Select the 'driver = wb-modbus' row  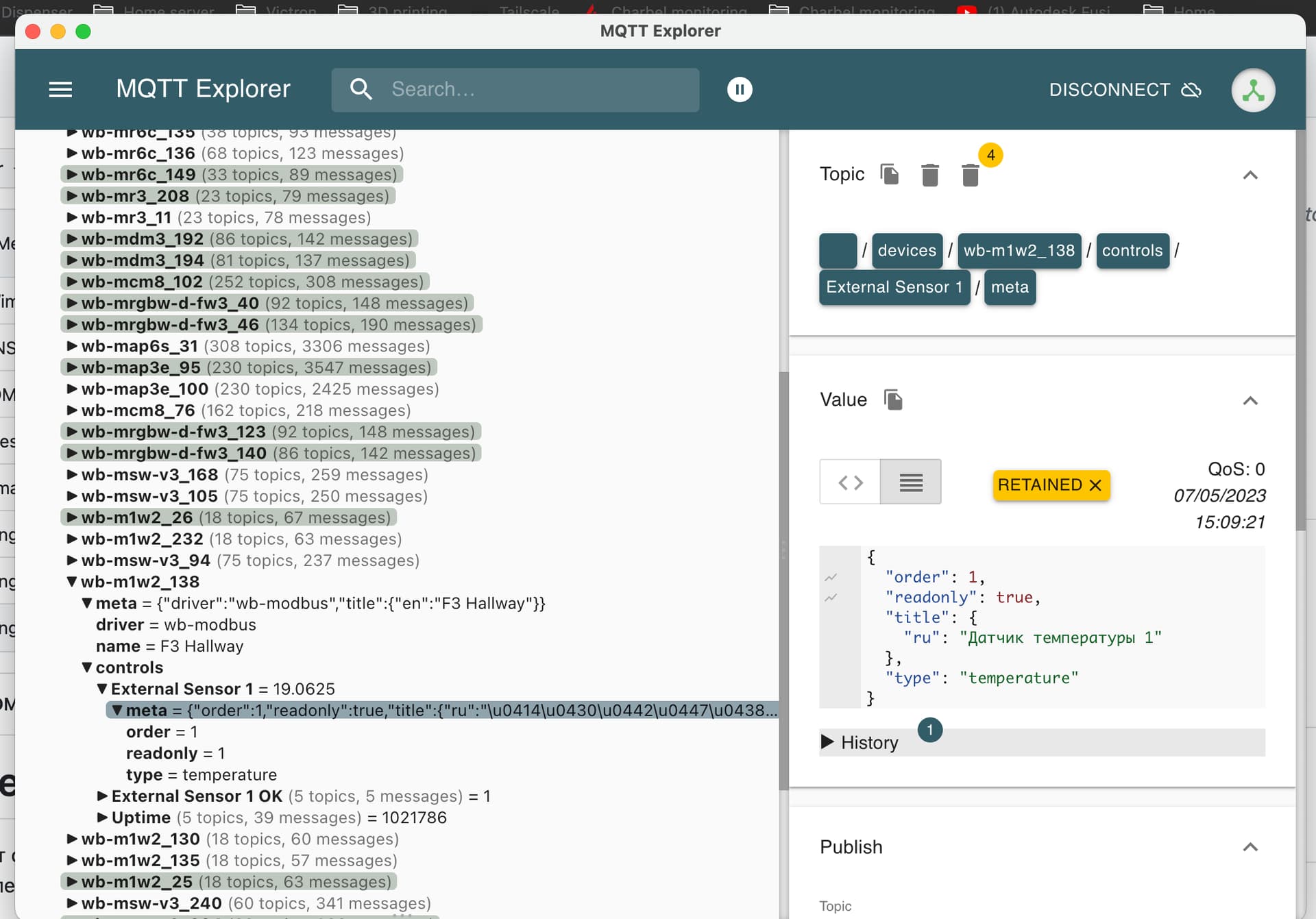coord(176,625)
